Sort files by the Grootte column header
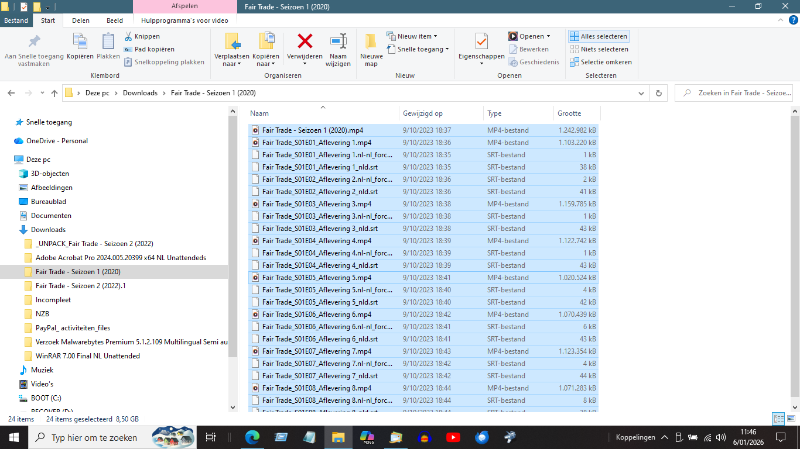 (569, 114)
